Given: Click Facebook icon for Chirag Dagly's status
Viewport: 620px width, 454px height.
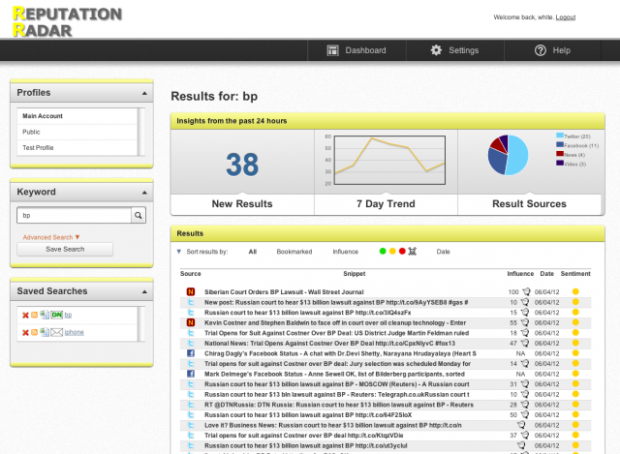Looking at the screenshot, I should 191,354.
